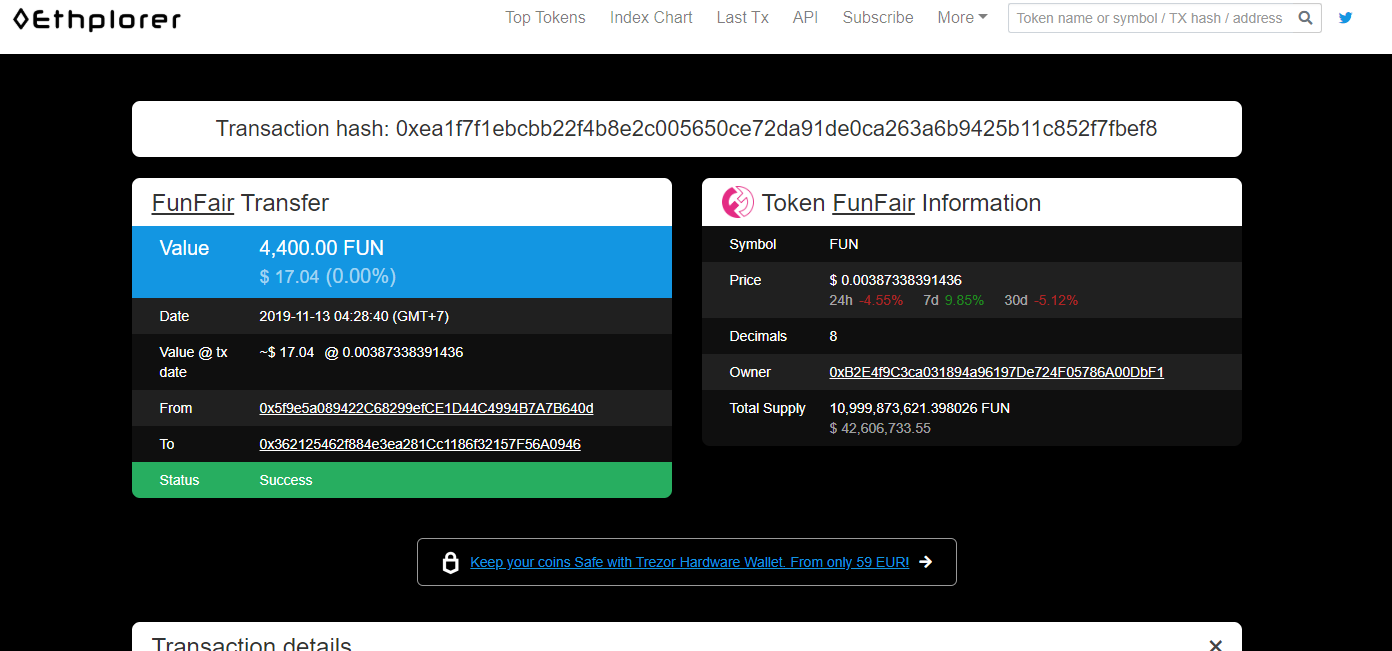Click the FUN symbol value
The height and width of the screenshot is (651, 1392).
tap(844, 244)
